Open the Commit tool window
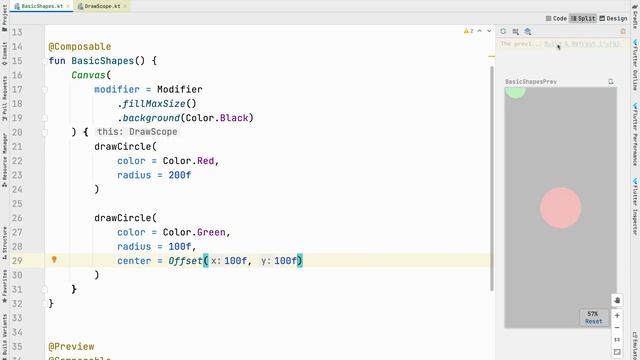640x360 pixels. [x=4, y=53]
